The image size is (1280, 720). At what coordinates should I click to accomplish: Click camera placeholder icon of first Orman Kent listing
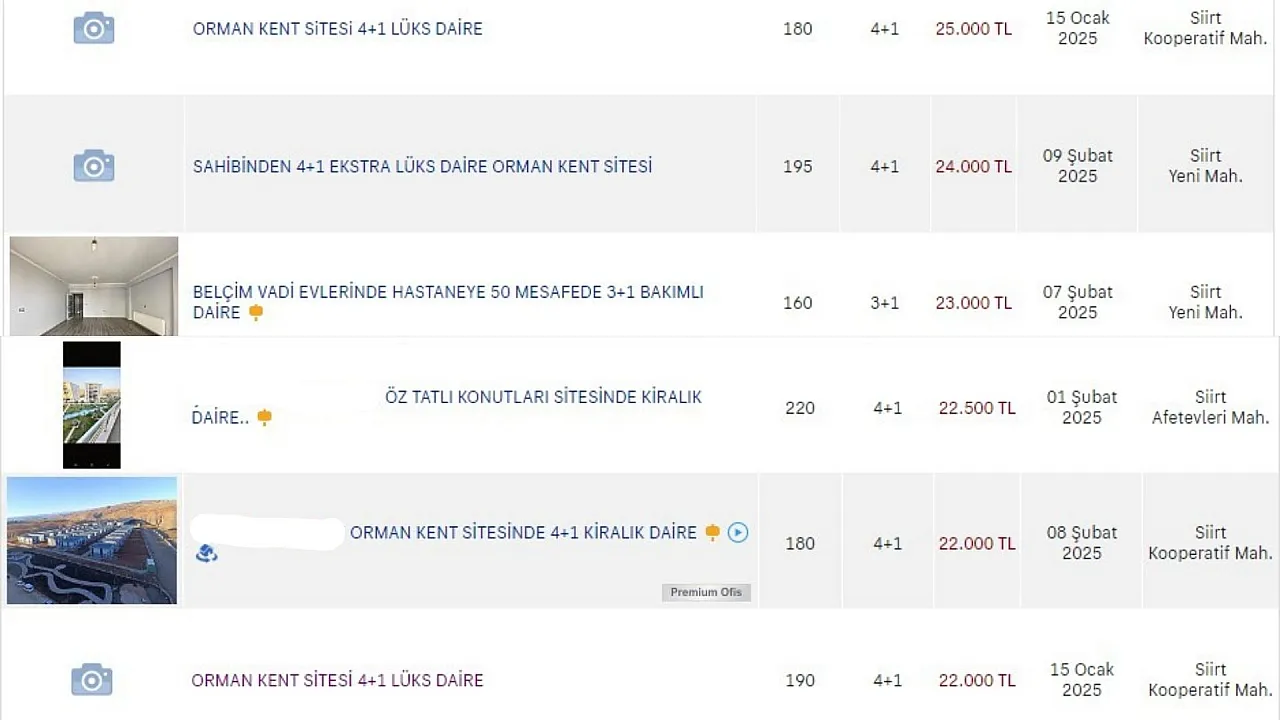[94, 28]
